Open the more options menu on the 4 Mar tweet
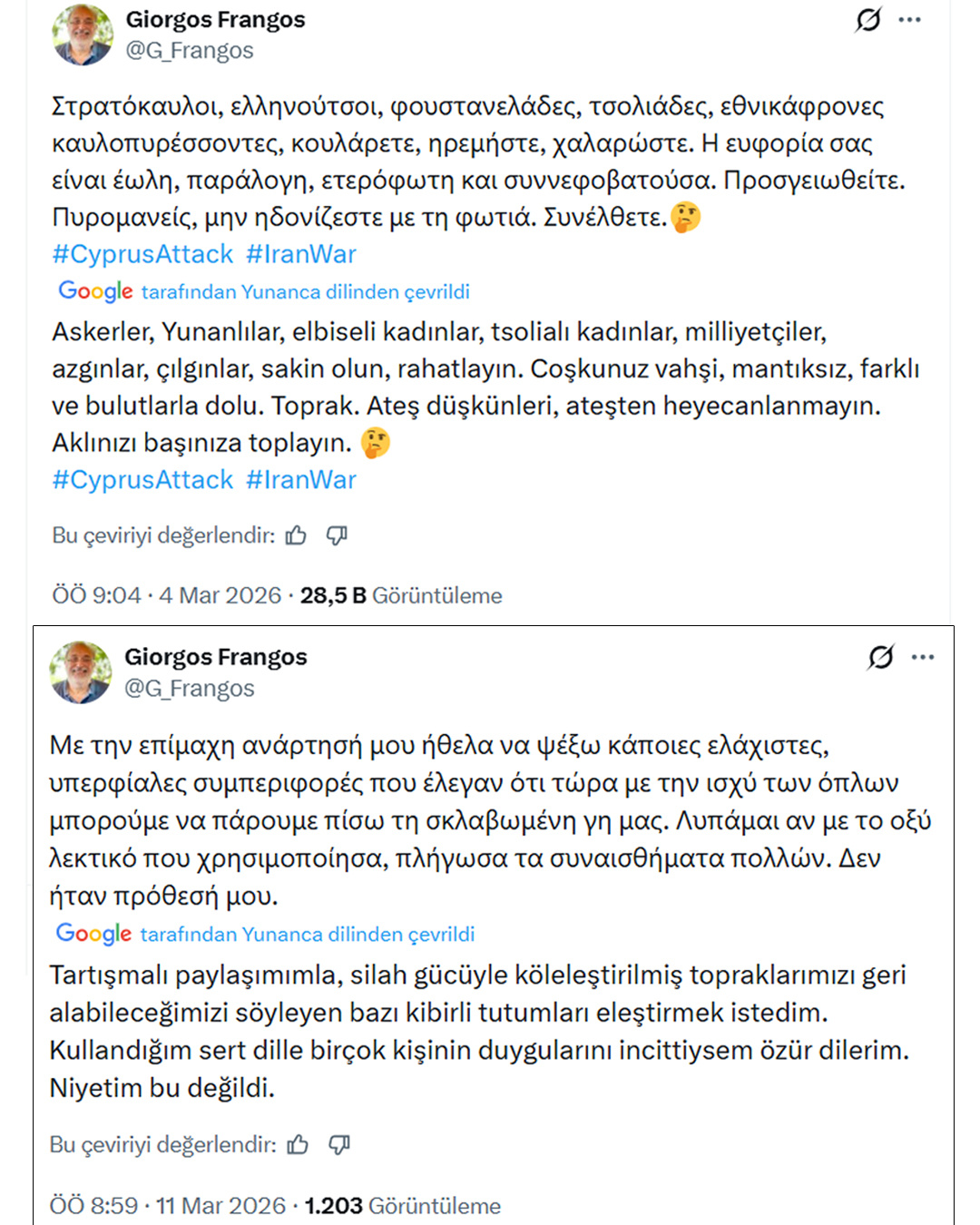980x1225 pixels. click(910, 20)
